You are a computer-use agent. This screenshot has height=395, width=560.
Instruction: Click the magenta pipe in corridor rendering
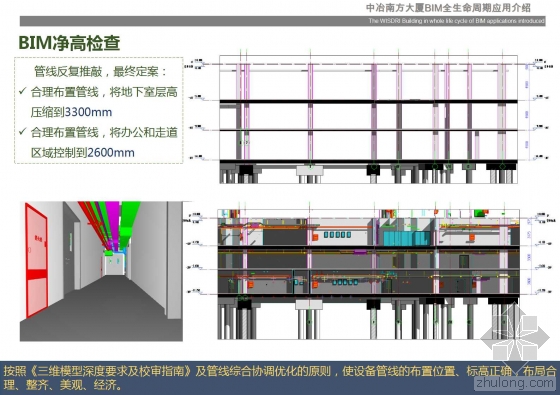point(112,223)
